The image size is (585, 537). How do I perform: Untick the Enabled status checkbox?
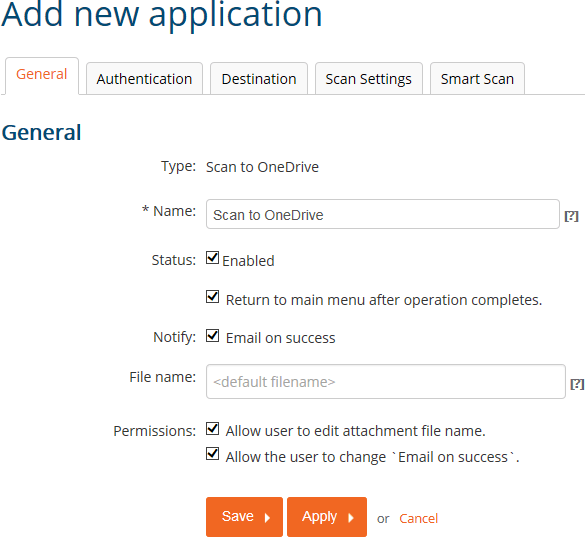(213, 258)
